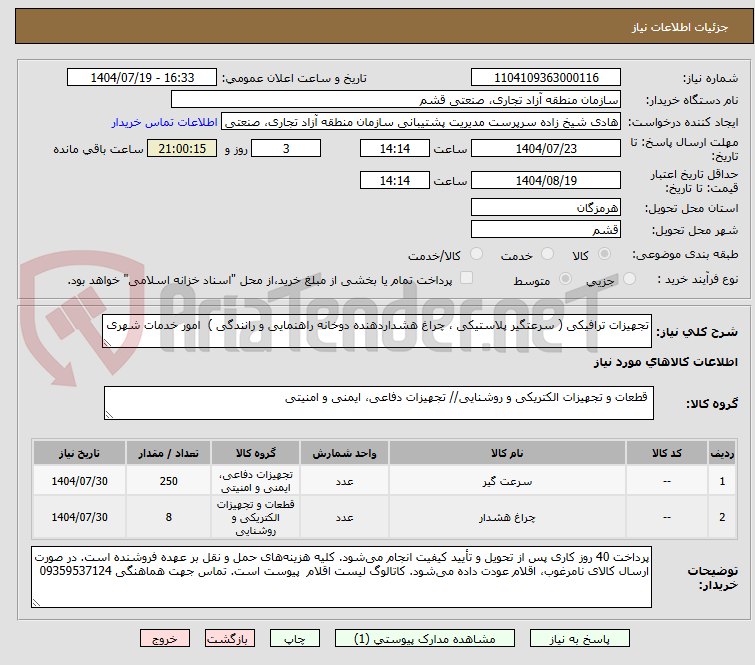Click the چاپ print button

click(295, 639)
